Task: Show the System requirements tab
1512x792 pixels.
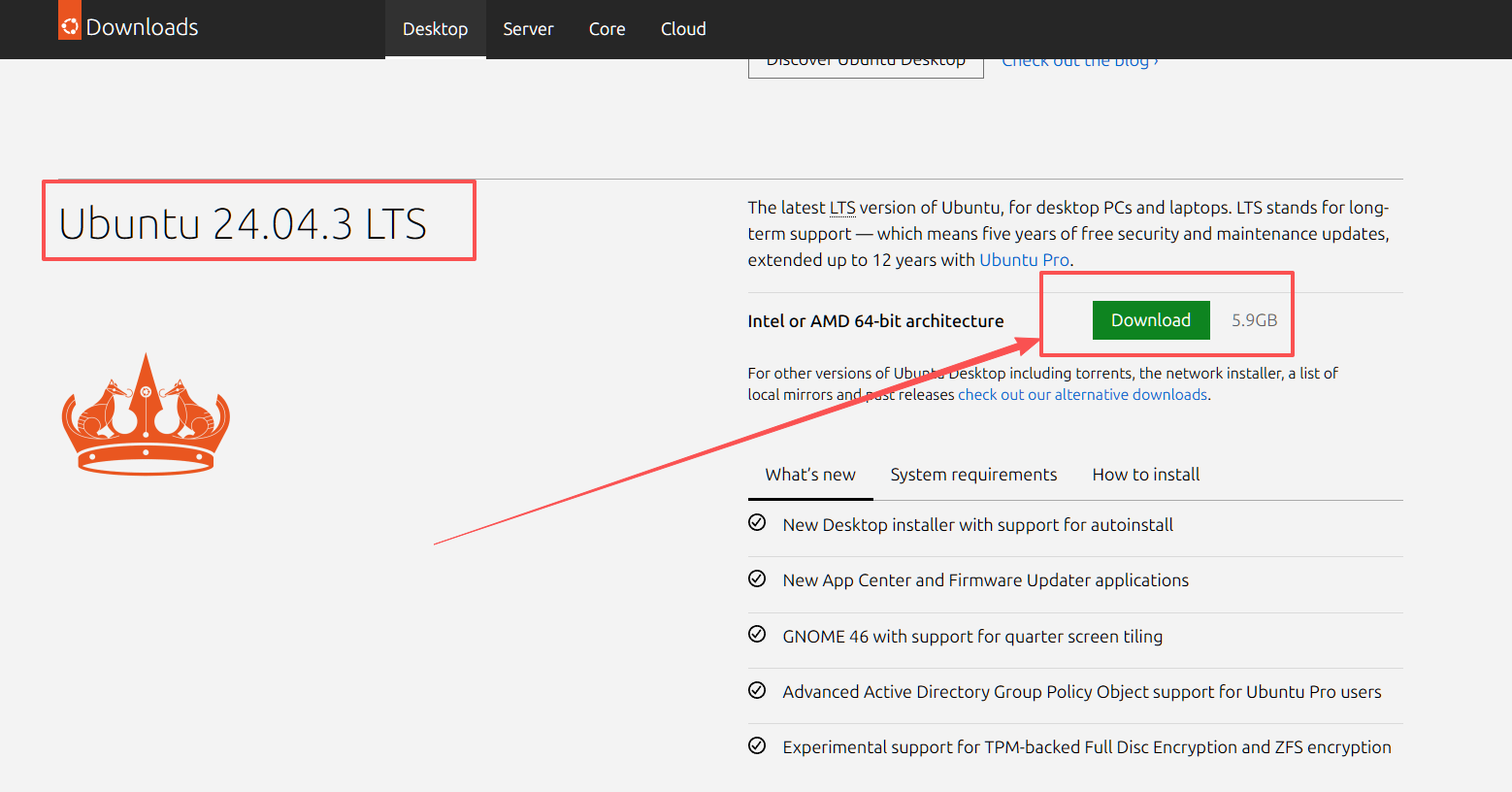Action: pyautogui.click(x=973, y=475)
